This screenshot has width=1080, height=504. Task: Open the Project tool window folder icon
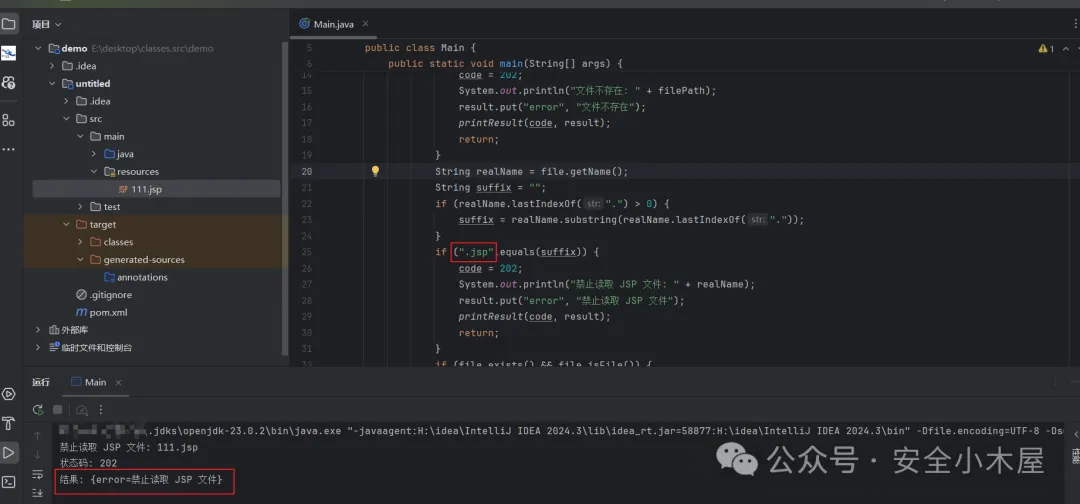point(9,23)
